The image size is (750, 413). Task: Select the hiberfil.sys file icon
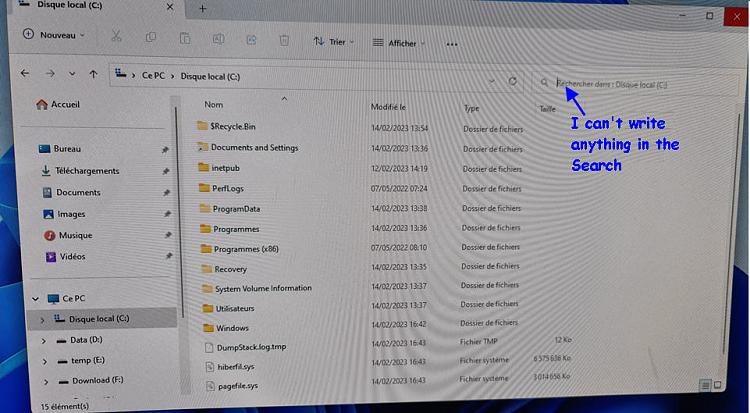209,367
